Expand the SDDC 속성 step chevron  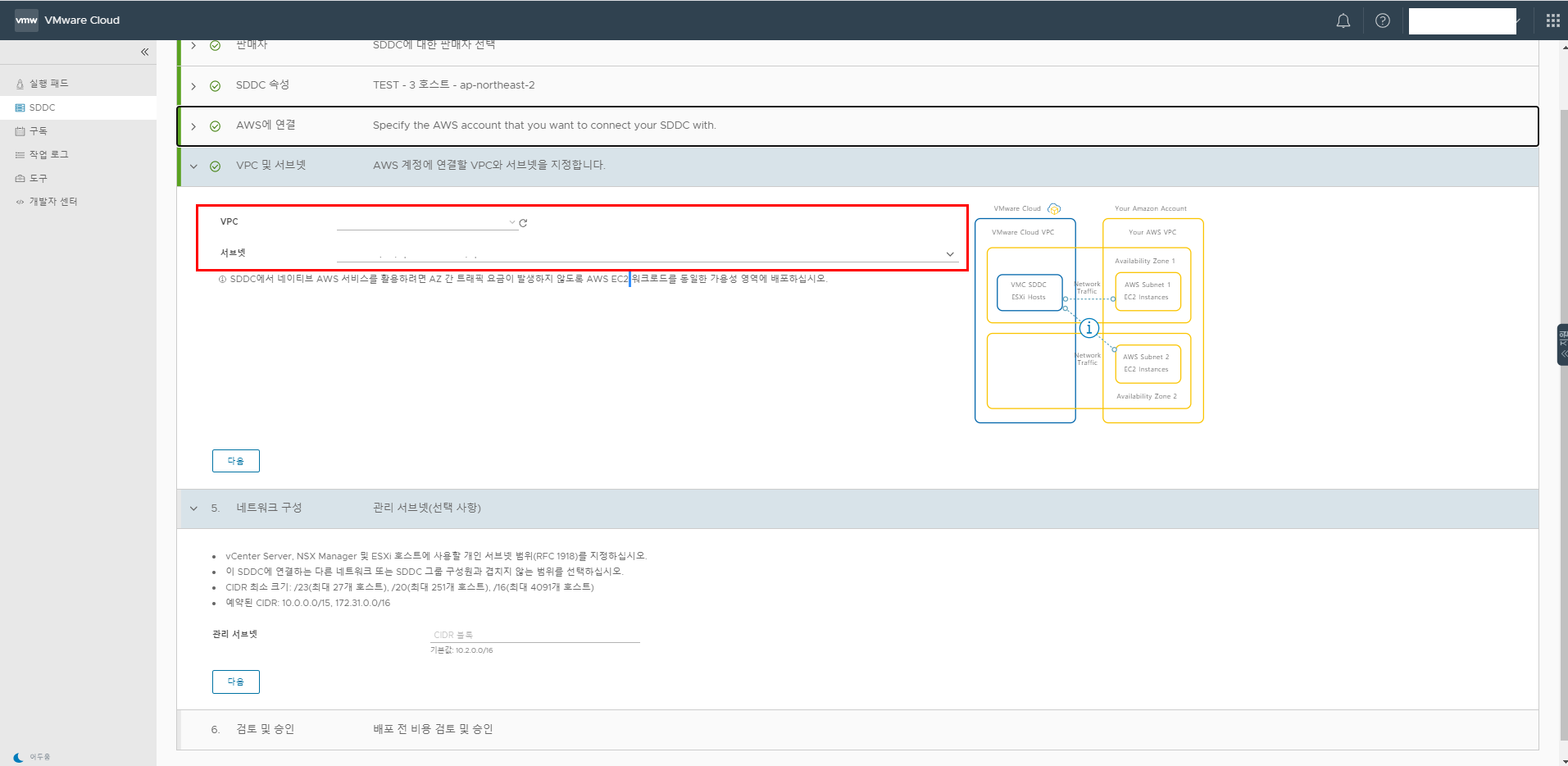[193, 86]
